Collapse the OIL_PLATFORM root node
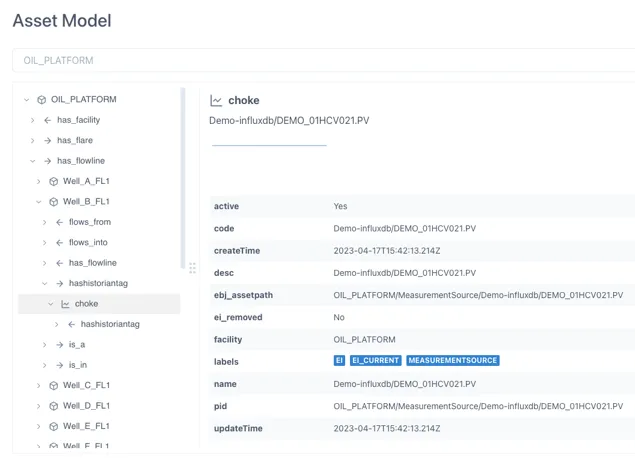 27,100
